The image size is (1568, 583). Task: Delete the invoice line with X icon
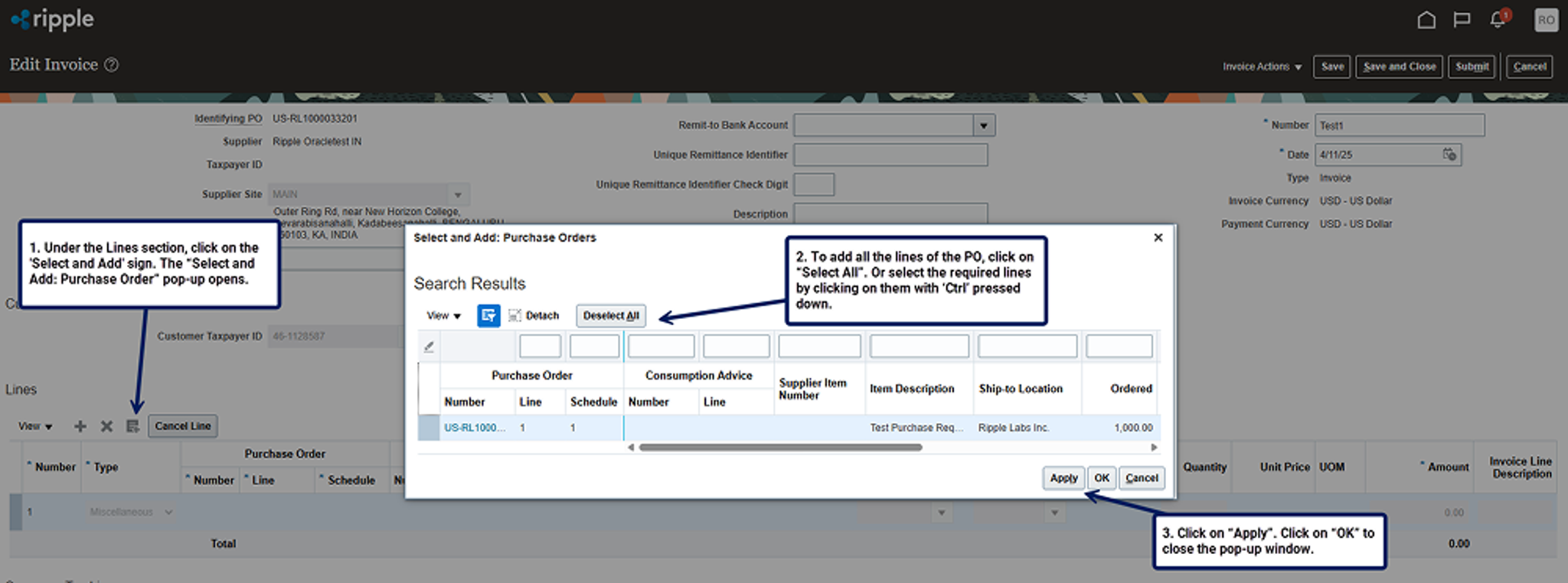[106, 426]
